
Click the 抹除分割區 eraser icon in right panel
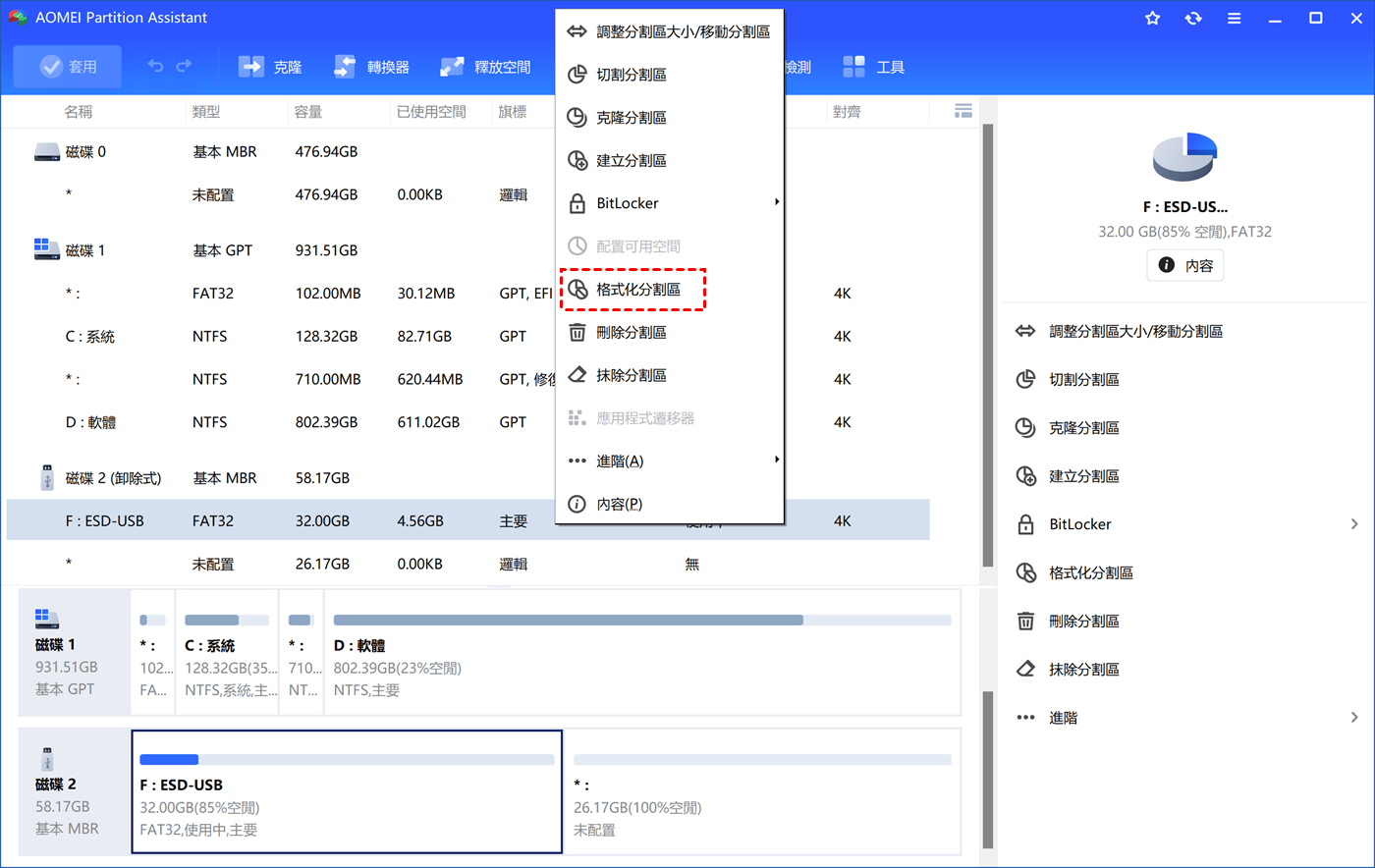(1025, 669)
